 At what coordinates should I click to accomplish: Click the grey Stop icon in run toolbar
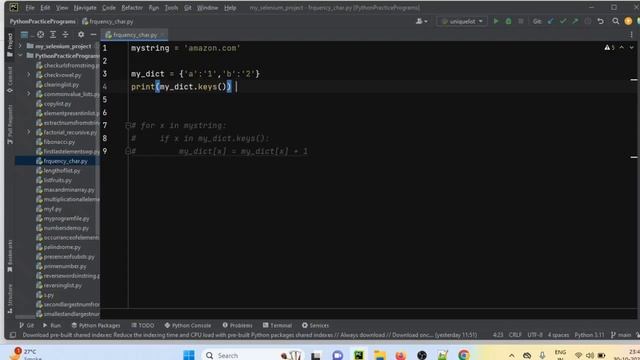tap(520, 21)
